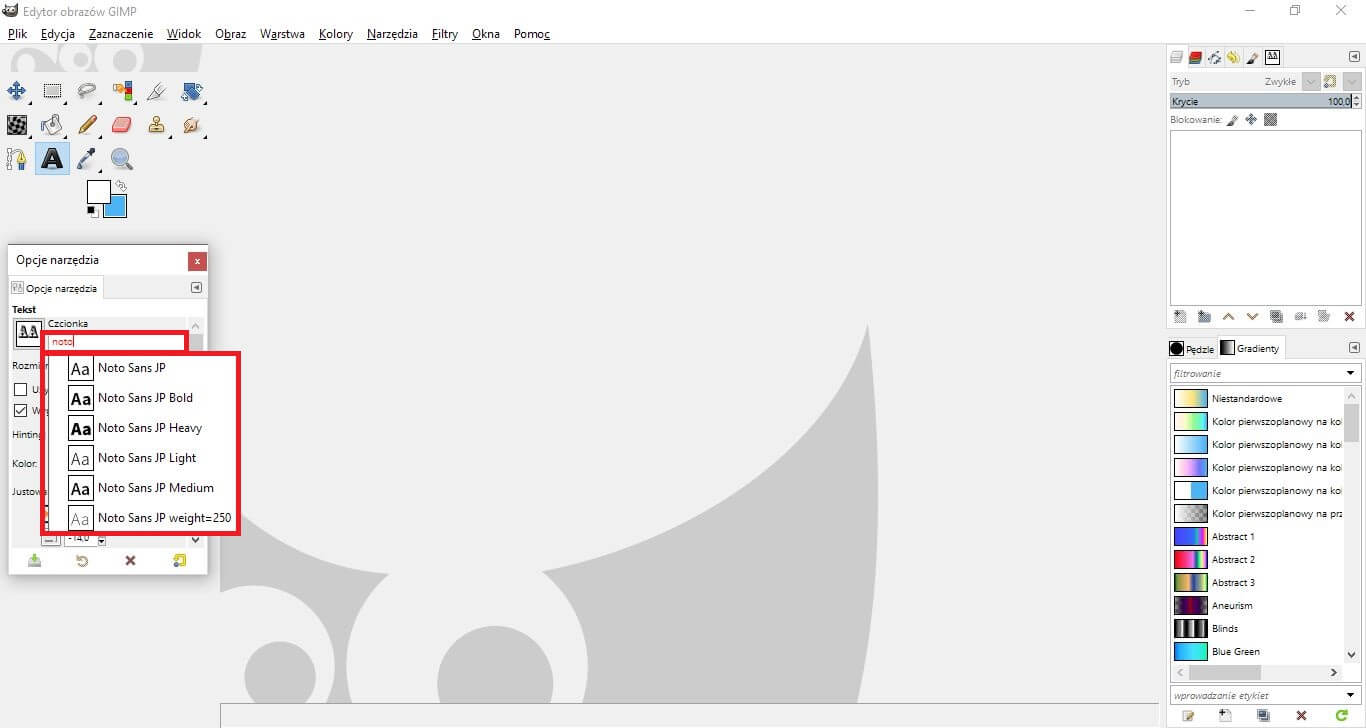The width and height of the screenshot is (1366, 728).
Task: Open the tag entry dropdown arrow
Action: pos(1351,695)
